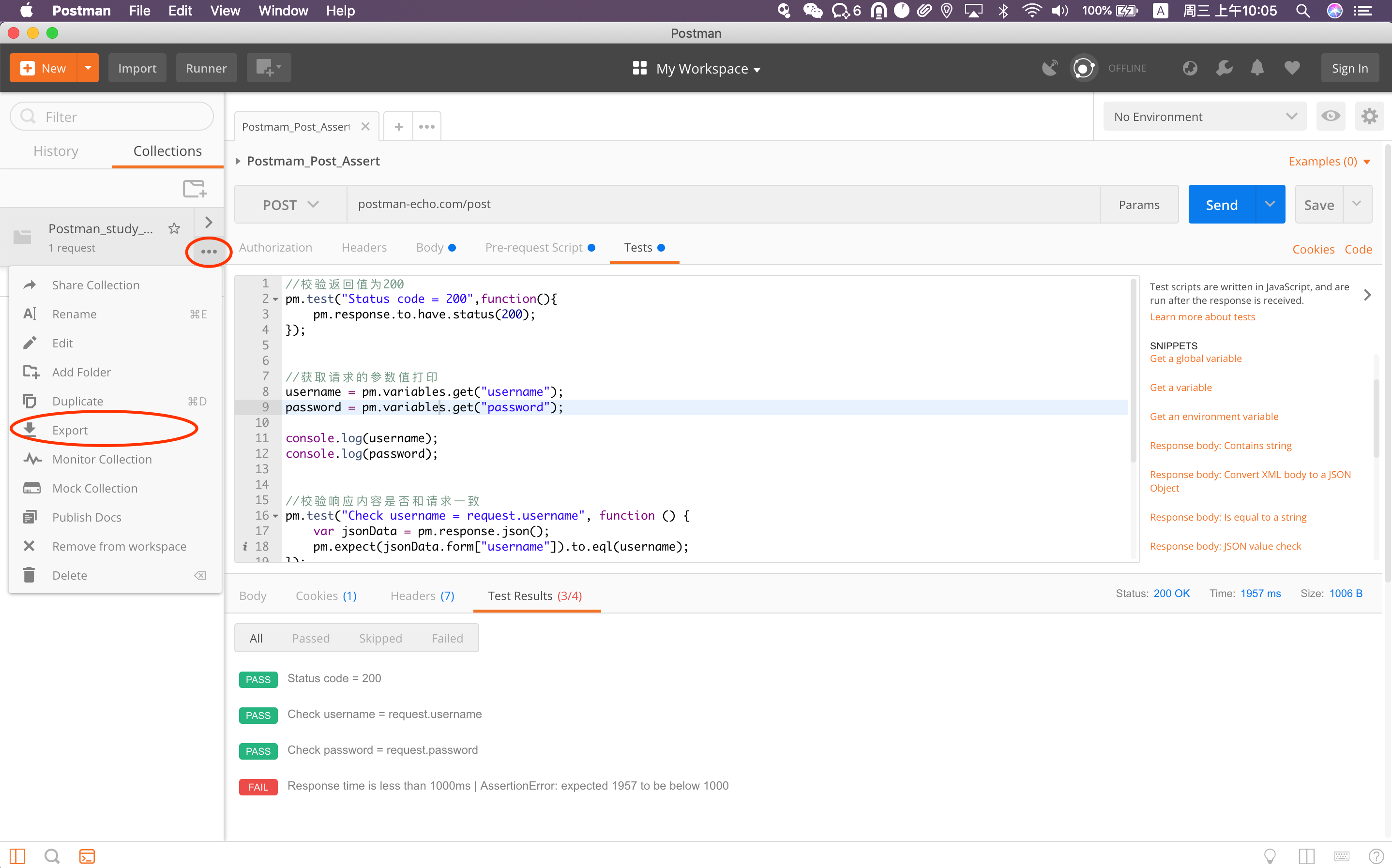Screen dimensions: 1392x868
Task: Filter test results by Failed
Action: pyautogui.click(x=447, y=638)
